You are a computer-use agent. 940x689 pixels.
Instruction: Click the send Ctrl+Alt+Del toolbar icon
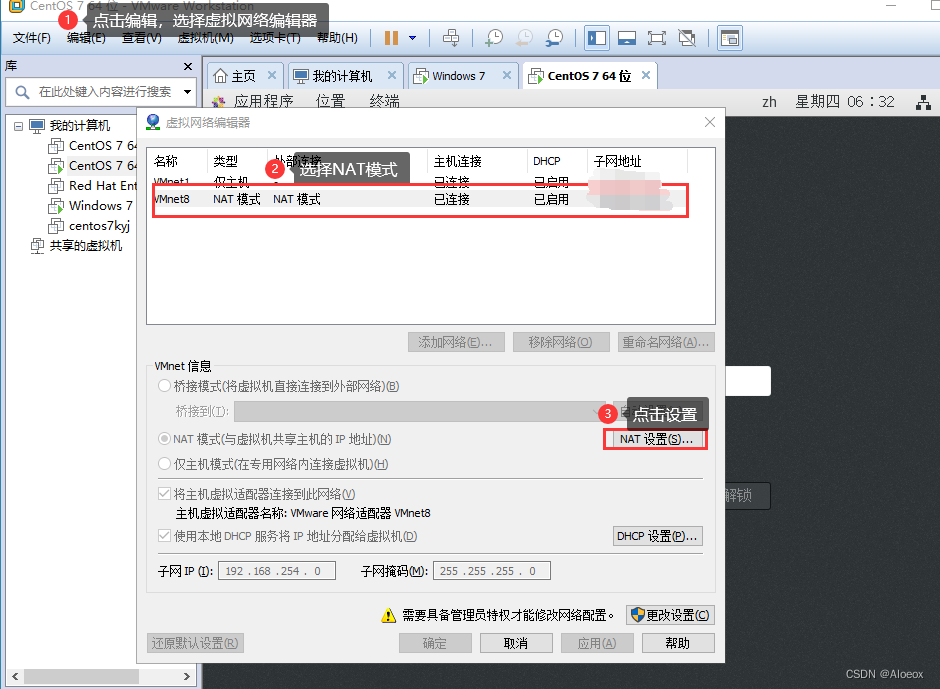[x=451, y=38]
